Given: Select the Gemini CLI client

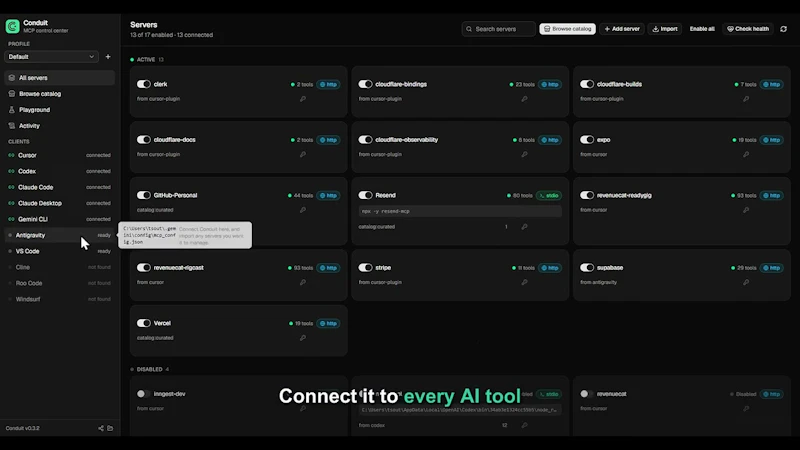Looking at the screenshot, I should click(60, 219).
